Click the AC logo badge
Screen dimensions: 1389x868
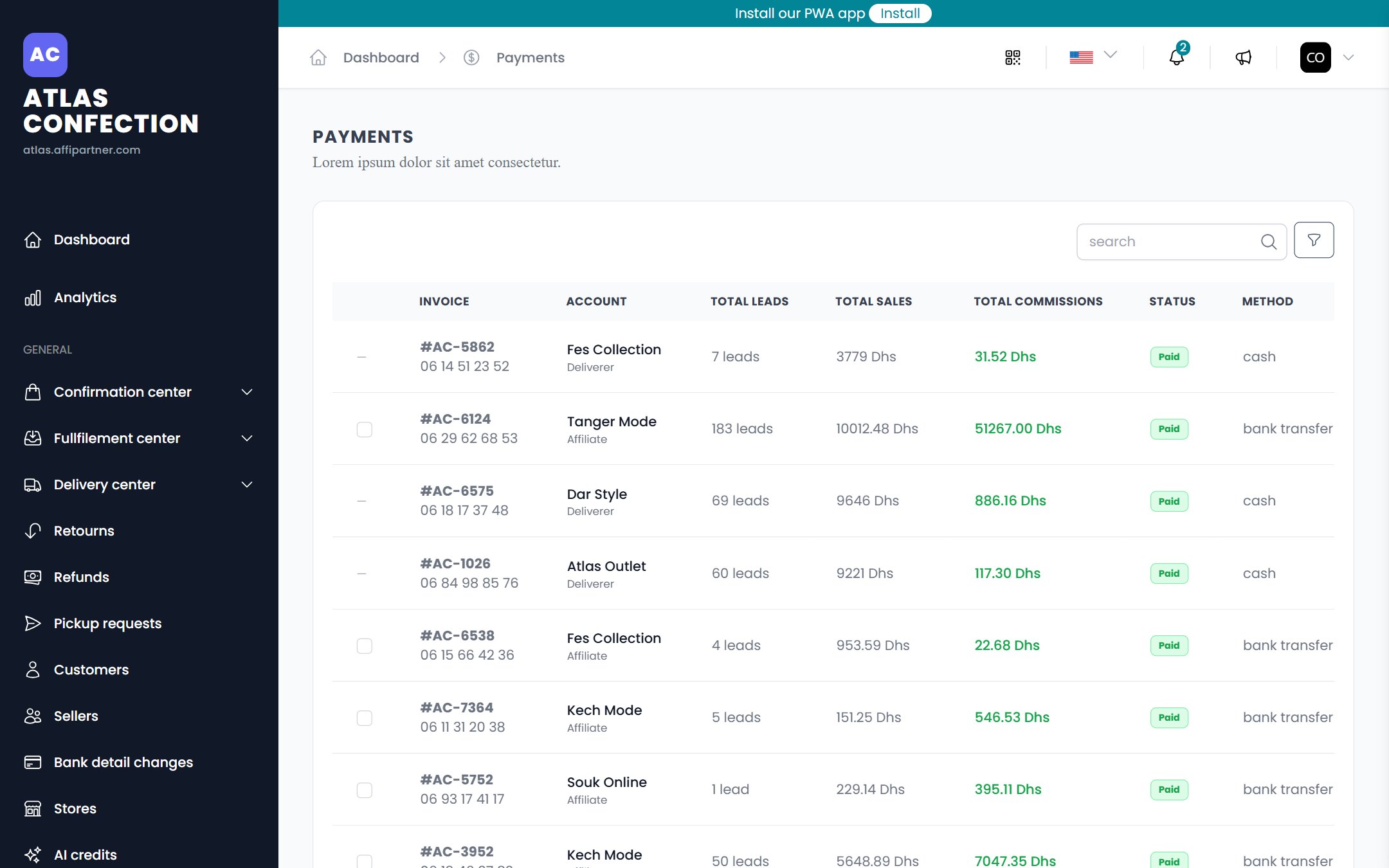pos(45,55)
